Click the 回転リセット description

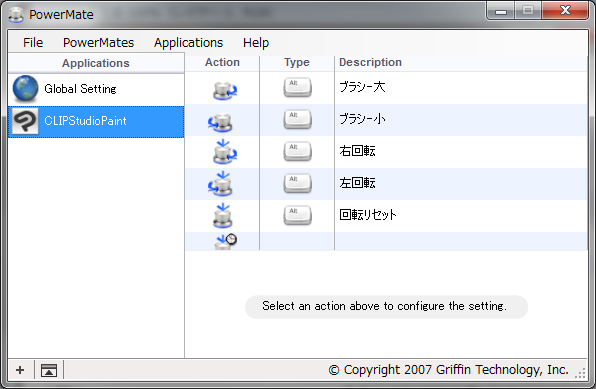368,215
